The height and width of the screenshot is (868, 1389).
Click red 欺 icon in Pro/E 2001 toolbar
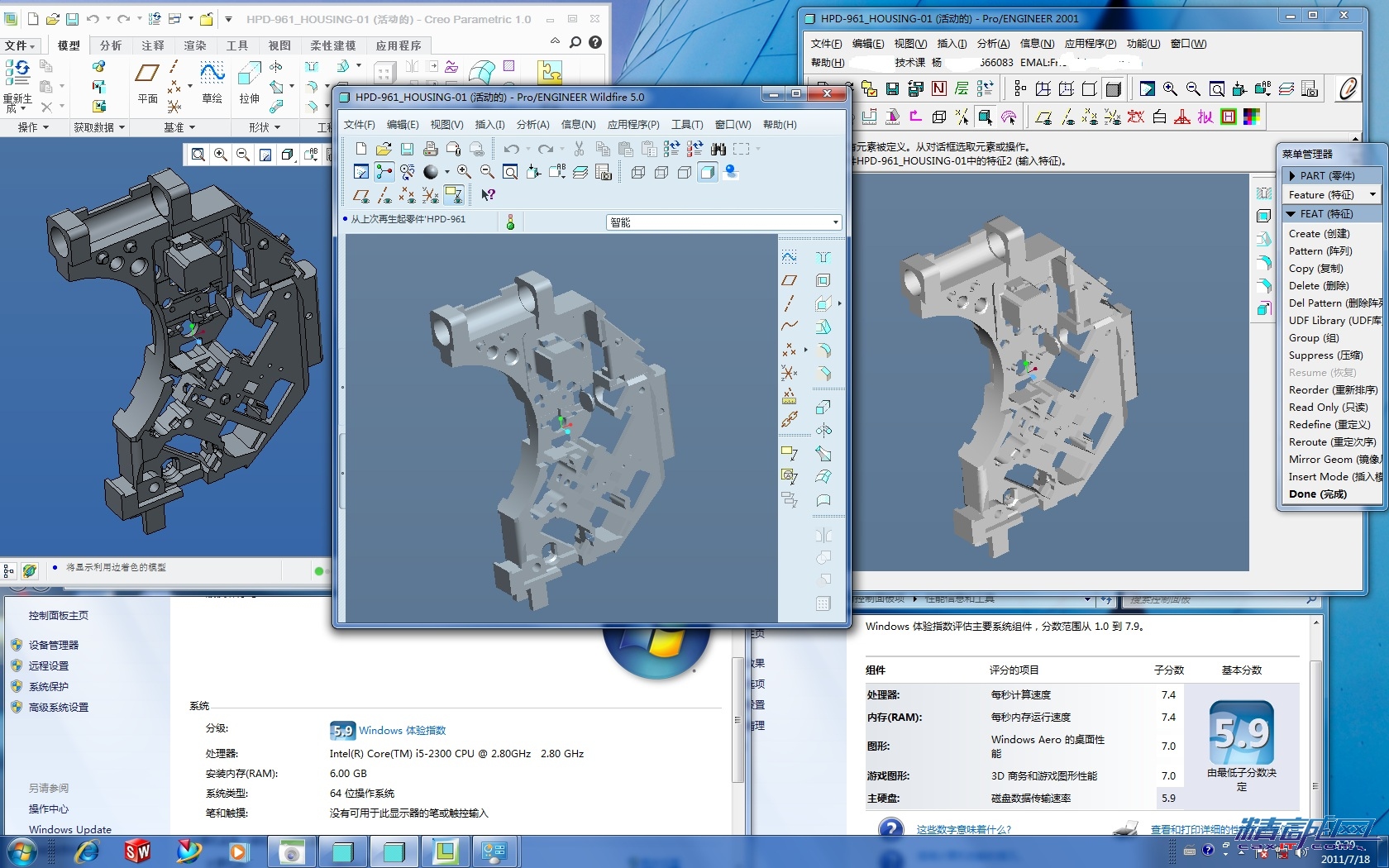coord(1135,117)
